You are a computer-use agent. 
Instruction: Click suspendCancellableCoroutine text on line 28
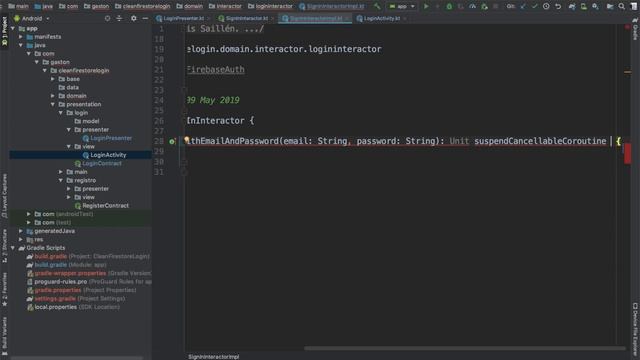coord(540,141)
